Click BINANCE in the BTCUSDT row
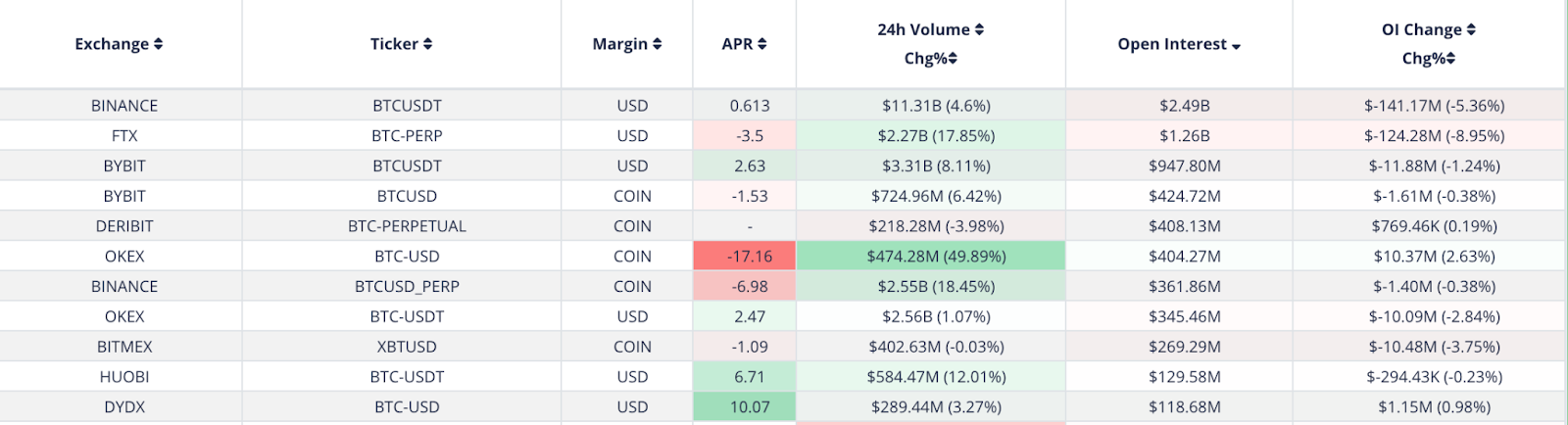 point(124,106)
